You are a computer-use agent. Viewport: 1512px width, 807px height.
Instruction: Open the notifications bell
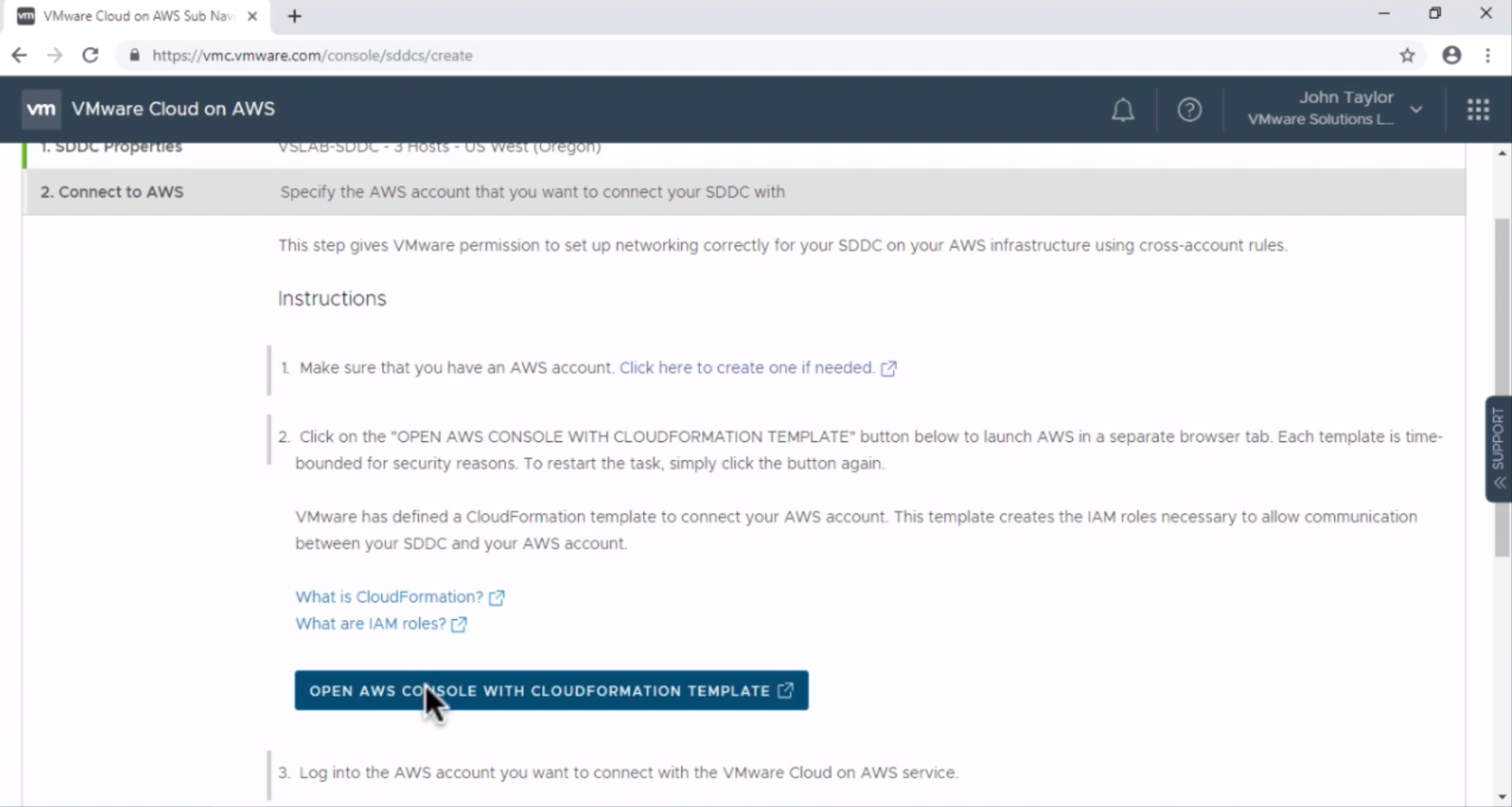1123,109
